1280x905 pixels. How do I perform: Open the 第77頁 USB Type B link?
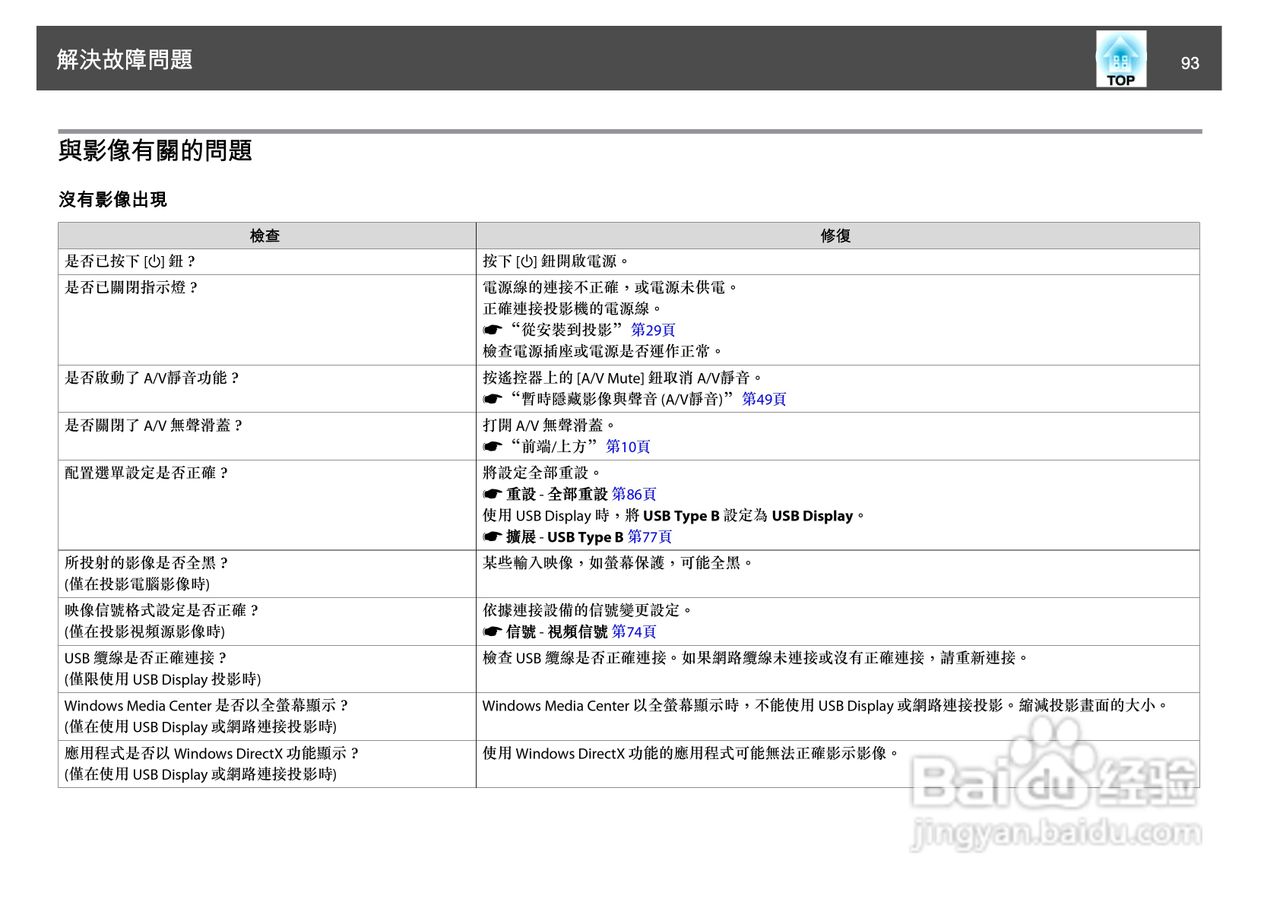650,537
